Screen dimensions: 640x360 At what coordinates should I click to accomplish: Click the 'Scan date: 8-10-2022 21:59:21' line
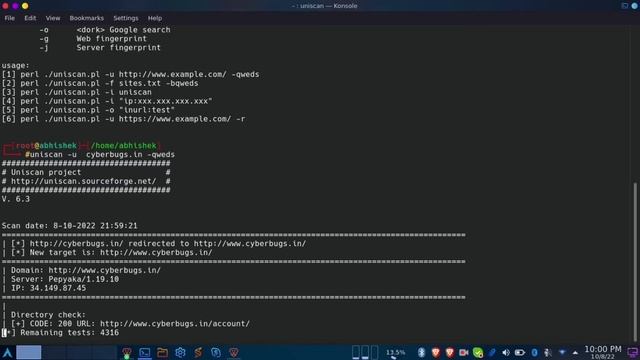point(69,226)
